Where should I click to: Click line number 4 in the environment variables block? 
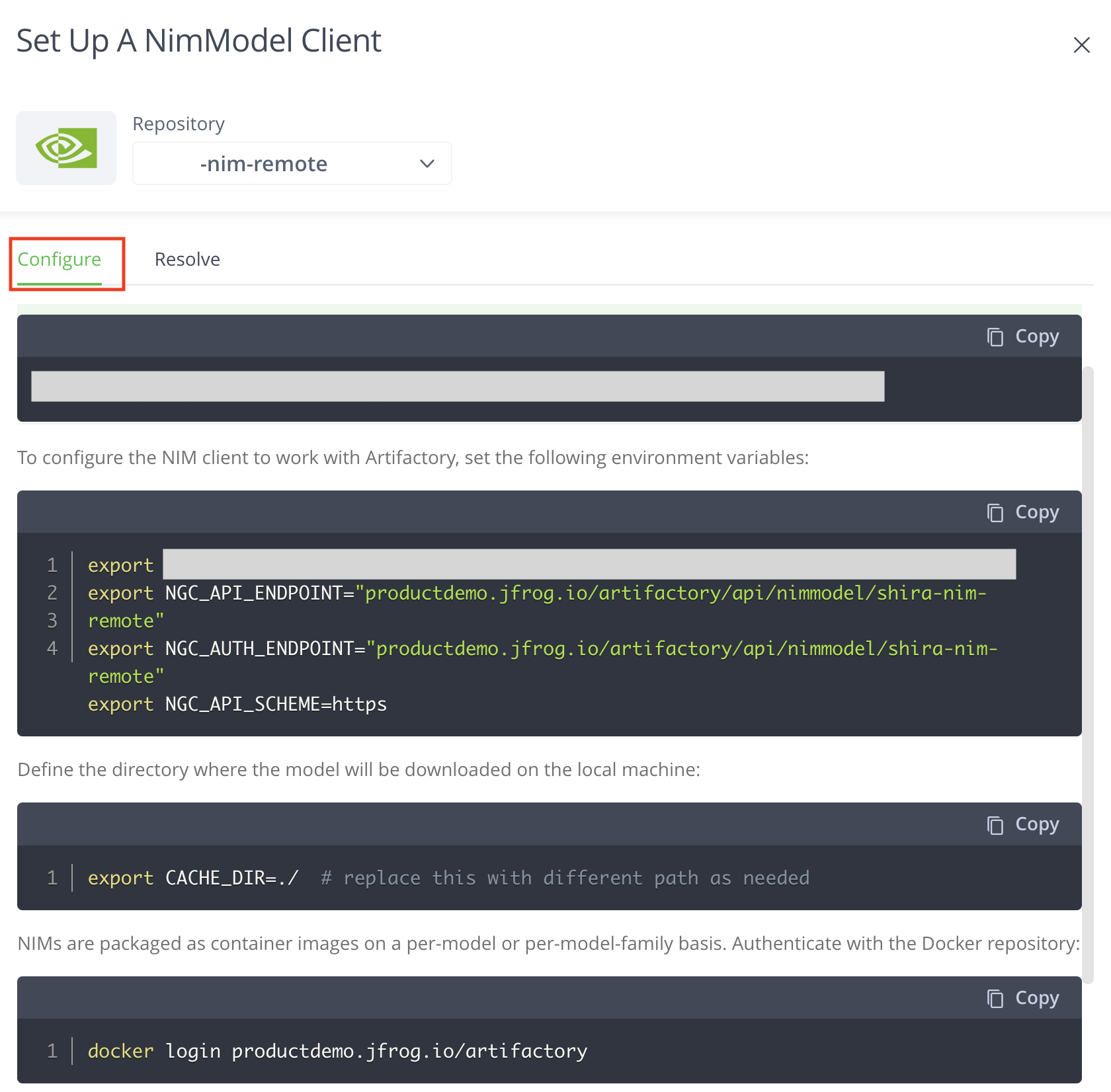[52, 648]
